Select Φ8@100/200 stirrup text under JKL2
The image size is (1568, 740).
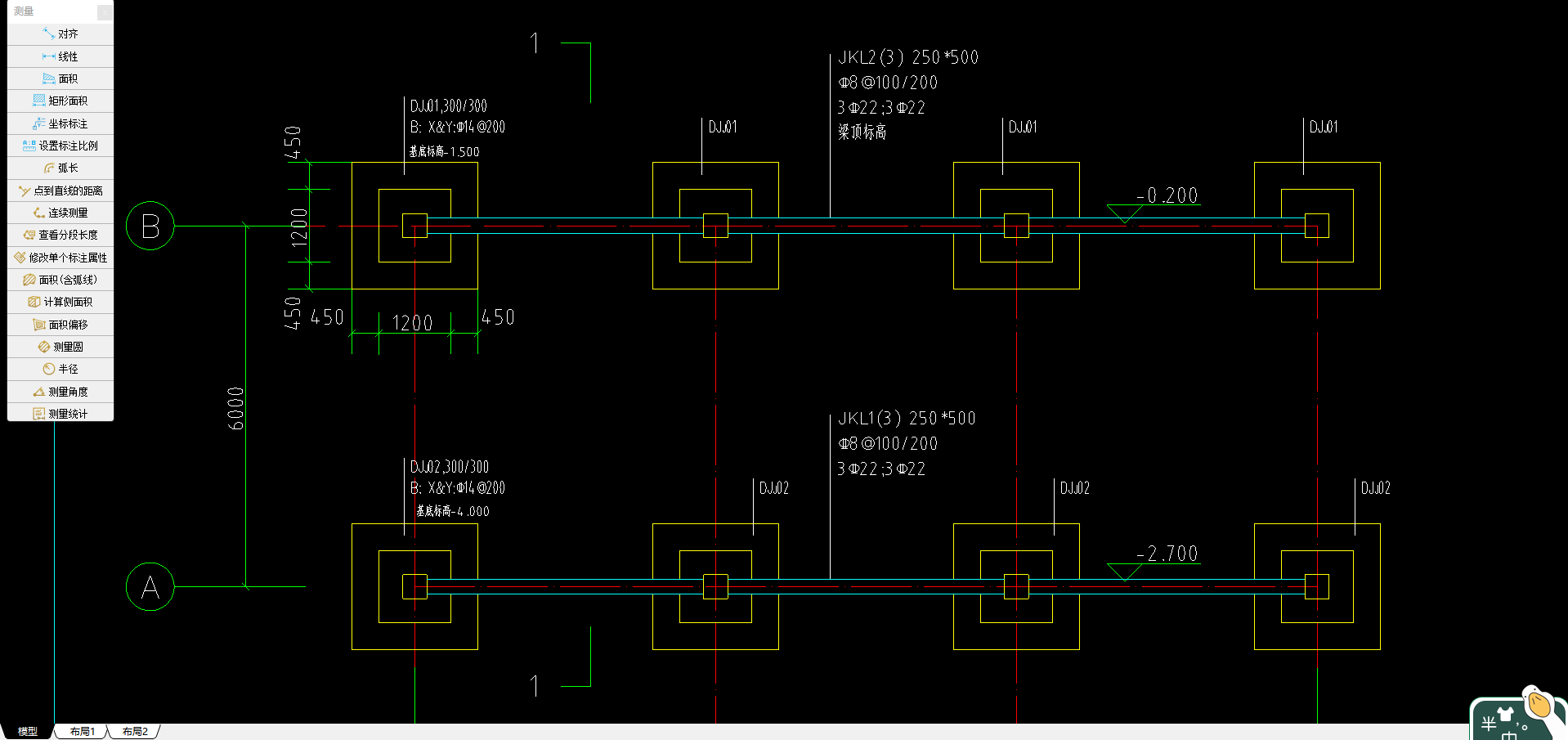[x=888, y=83]
